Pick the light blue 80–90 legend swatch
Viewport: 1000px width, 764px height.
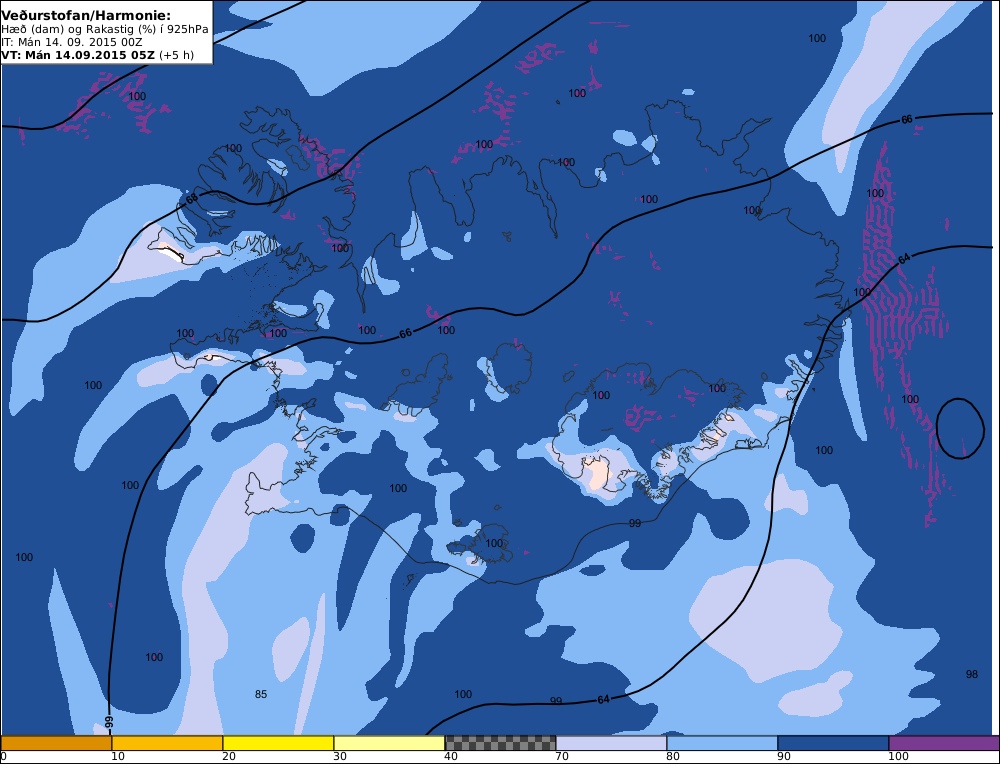tap(722, 743)
